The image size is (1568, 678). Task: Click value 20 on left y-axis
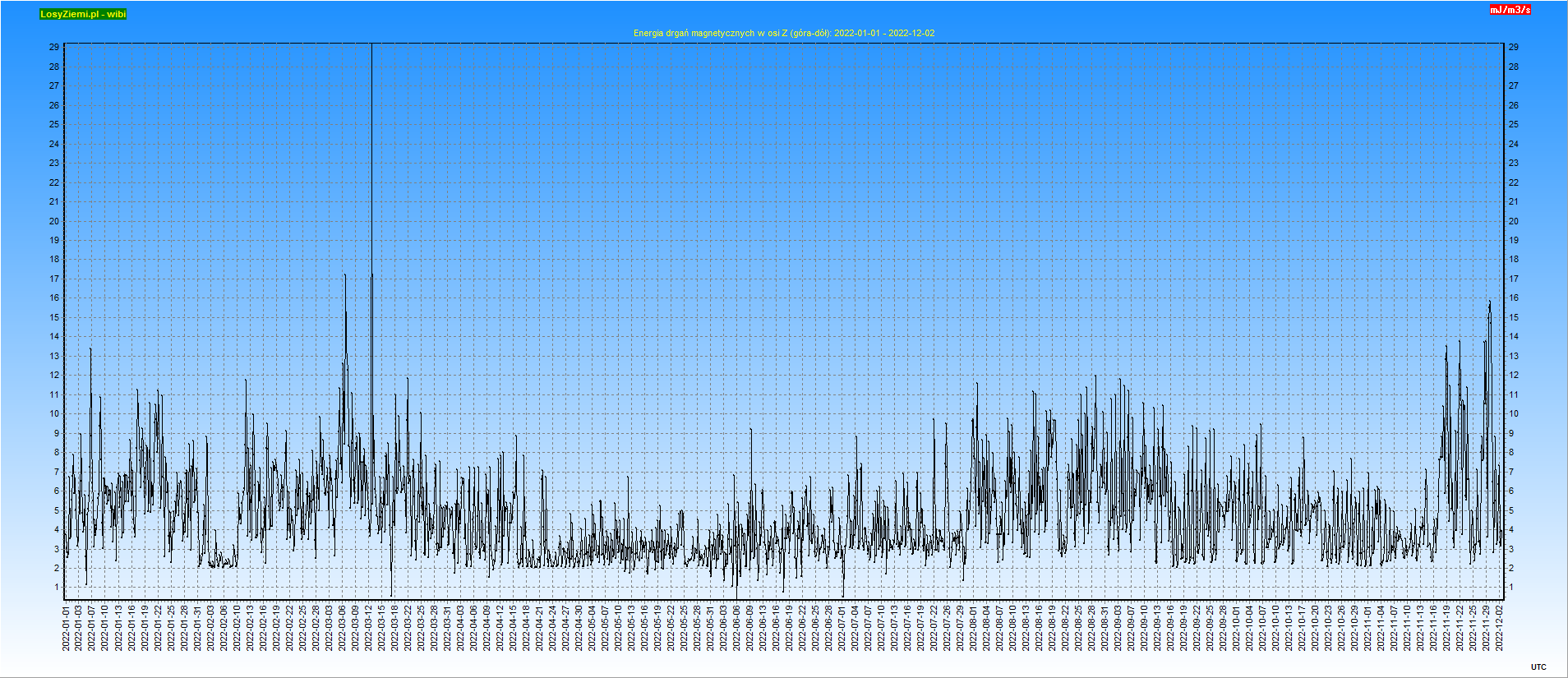54,221
